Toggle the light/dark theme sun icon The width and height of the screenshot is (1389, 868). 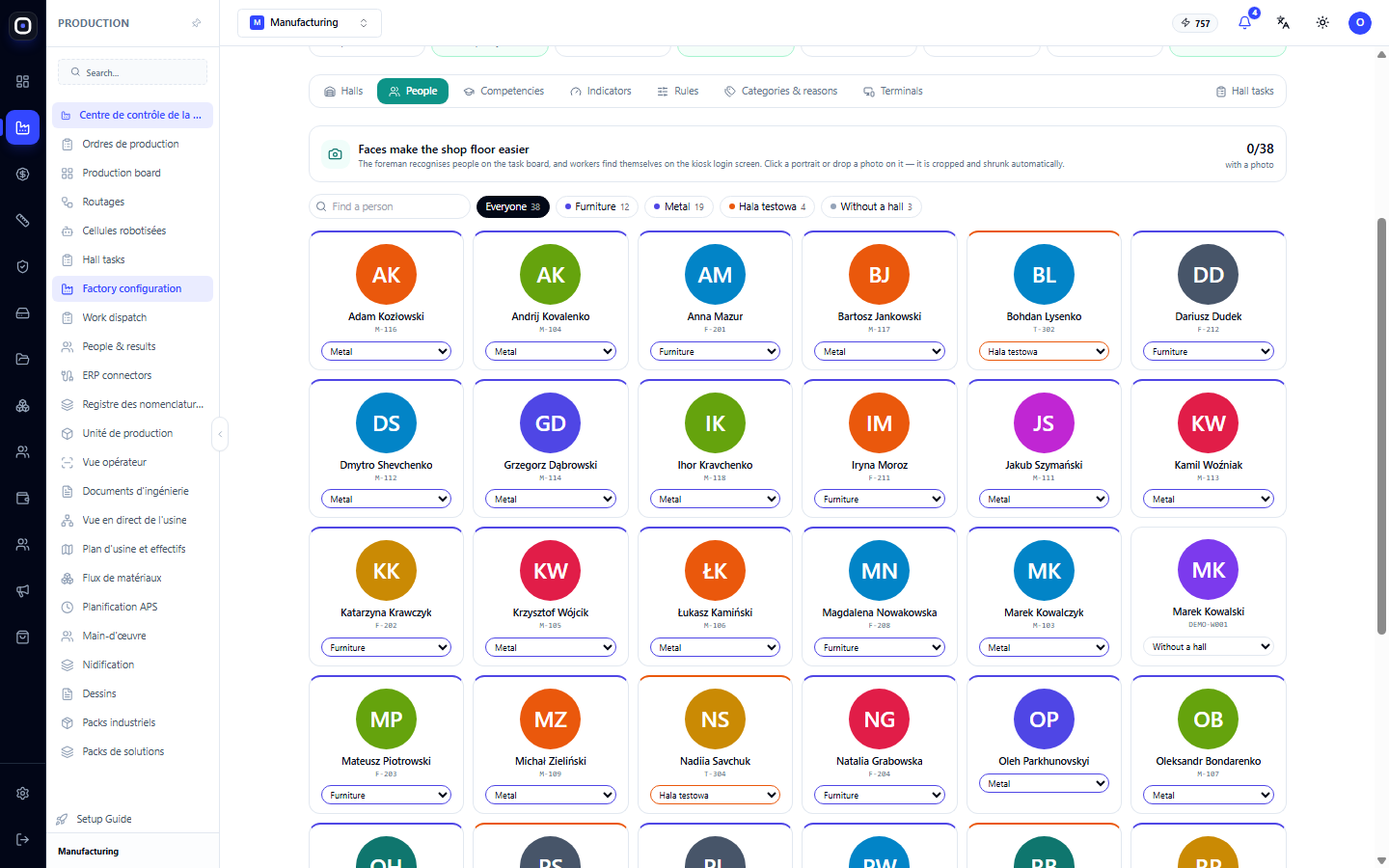1322,23
